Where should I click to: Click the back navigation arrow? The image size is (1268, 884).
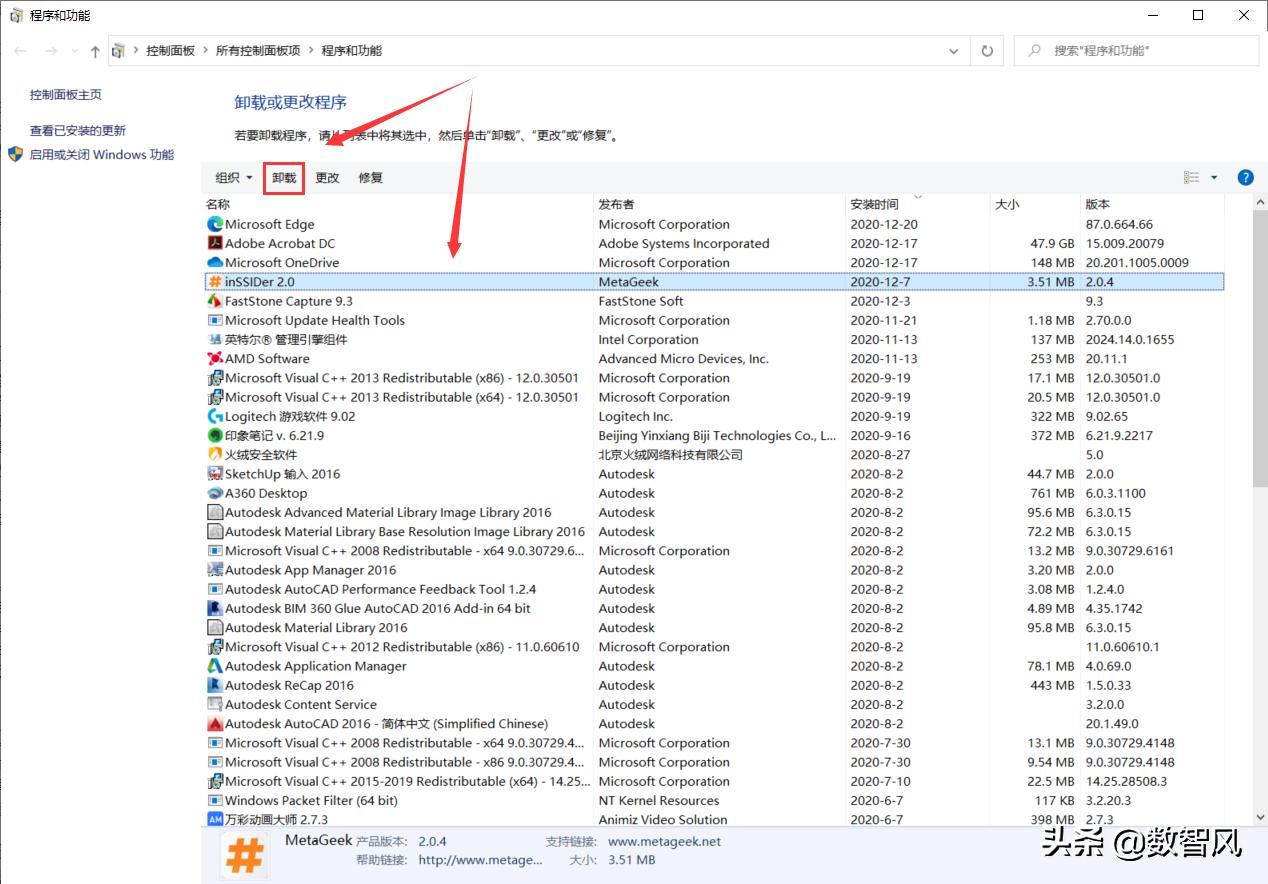point(20,51)
